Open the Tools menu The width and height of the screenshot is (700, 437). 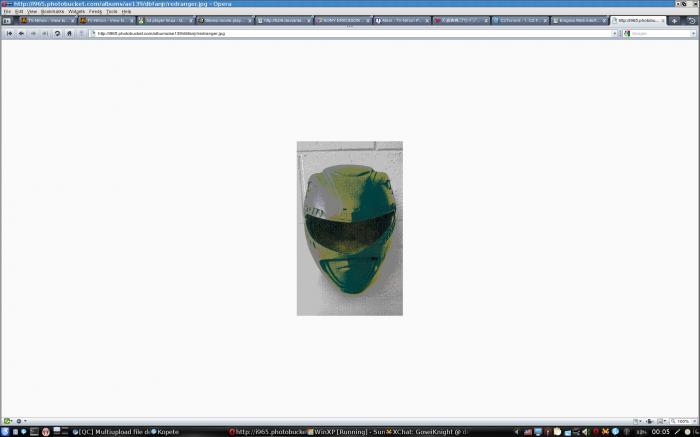[112, 12]
